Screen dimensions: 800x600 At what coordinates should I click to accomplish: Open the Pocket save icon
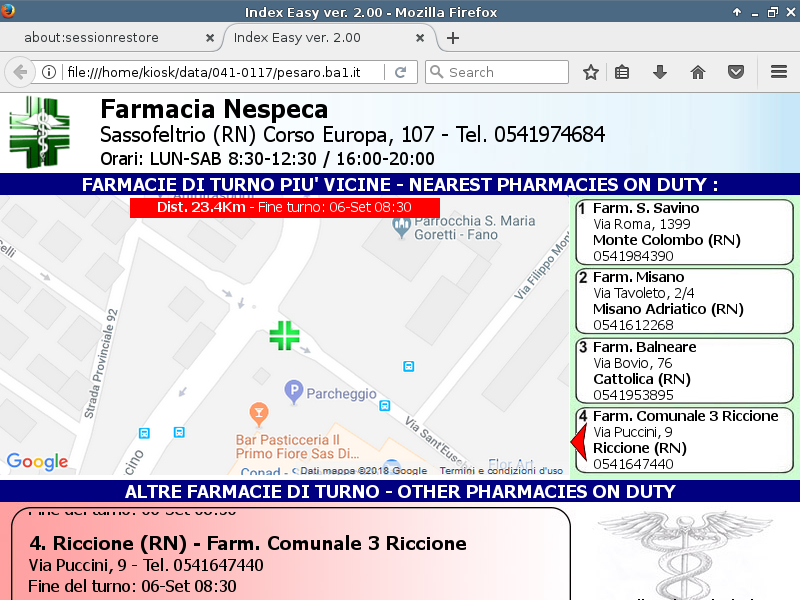735,72
